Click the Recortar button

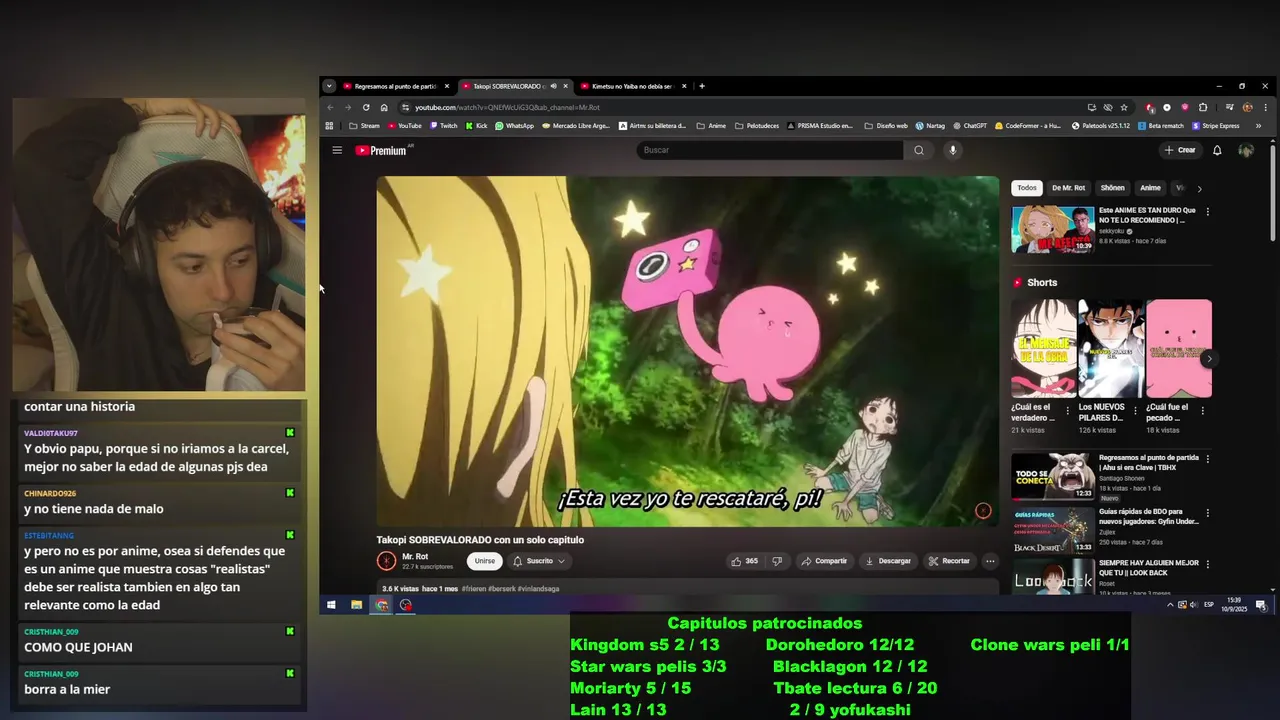948,561
